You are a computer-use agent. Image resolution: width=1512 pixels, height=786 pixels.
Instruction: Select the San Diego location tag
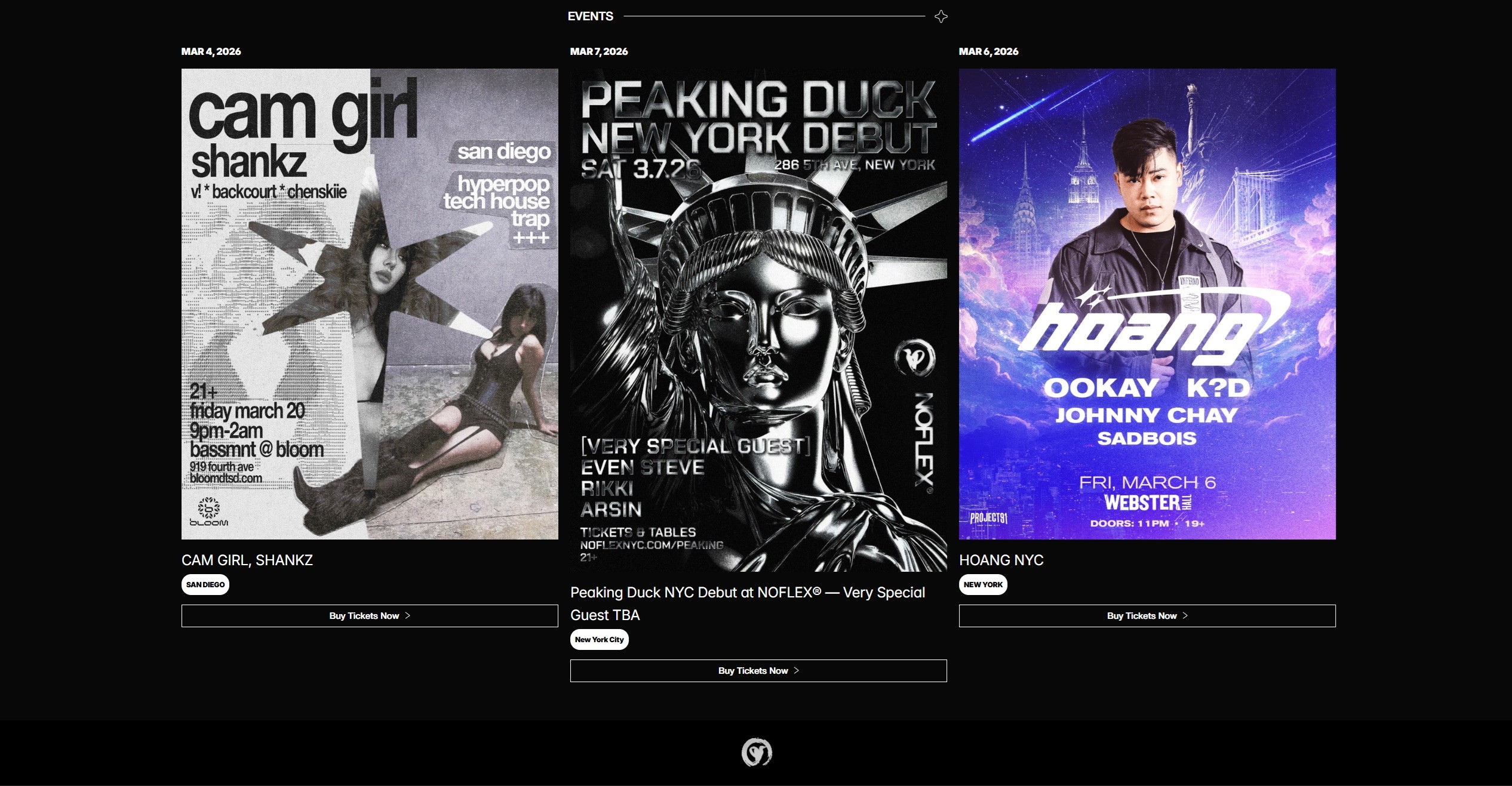tap(205, 585)
